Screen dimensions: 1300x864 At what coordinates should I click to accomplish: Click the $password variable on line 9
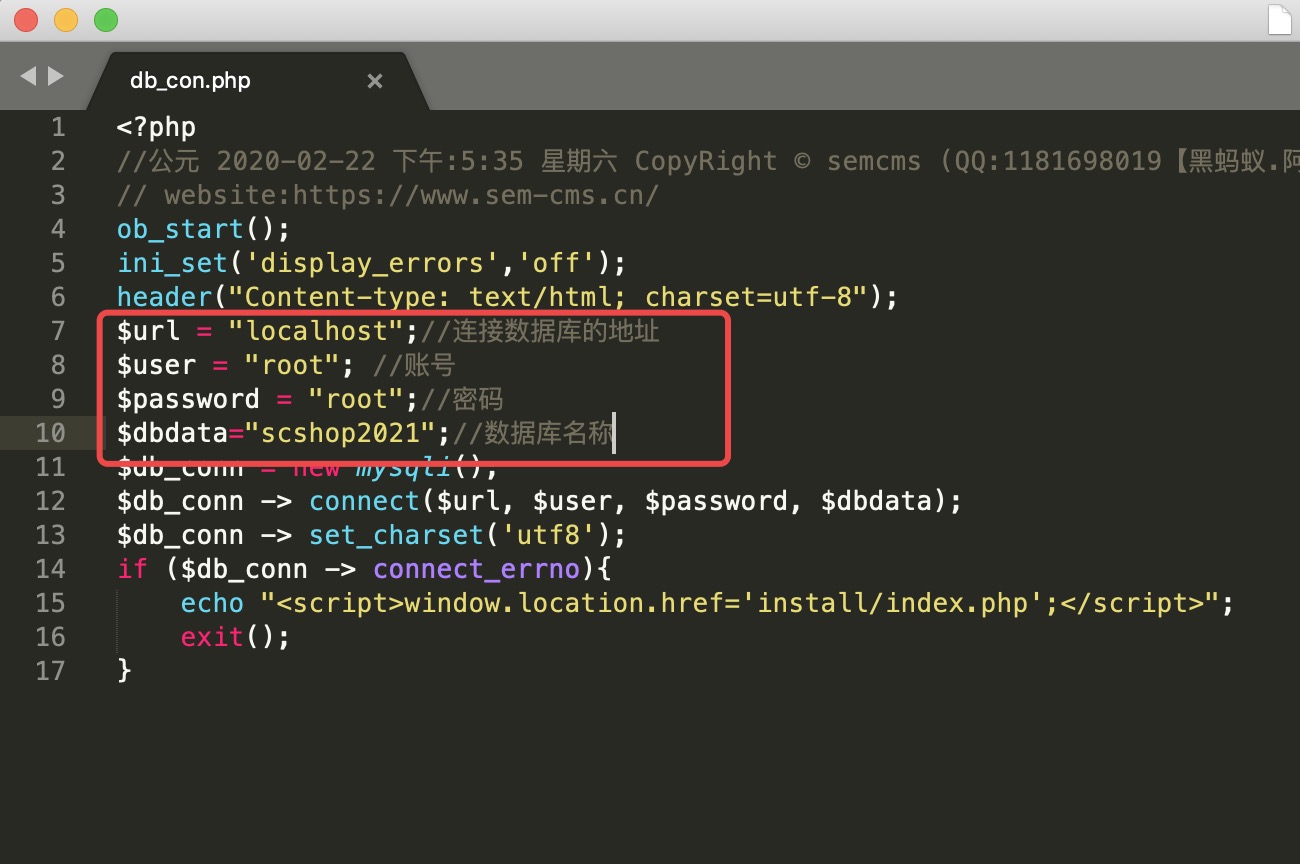(188, 399)
